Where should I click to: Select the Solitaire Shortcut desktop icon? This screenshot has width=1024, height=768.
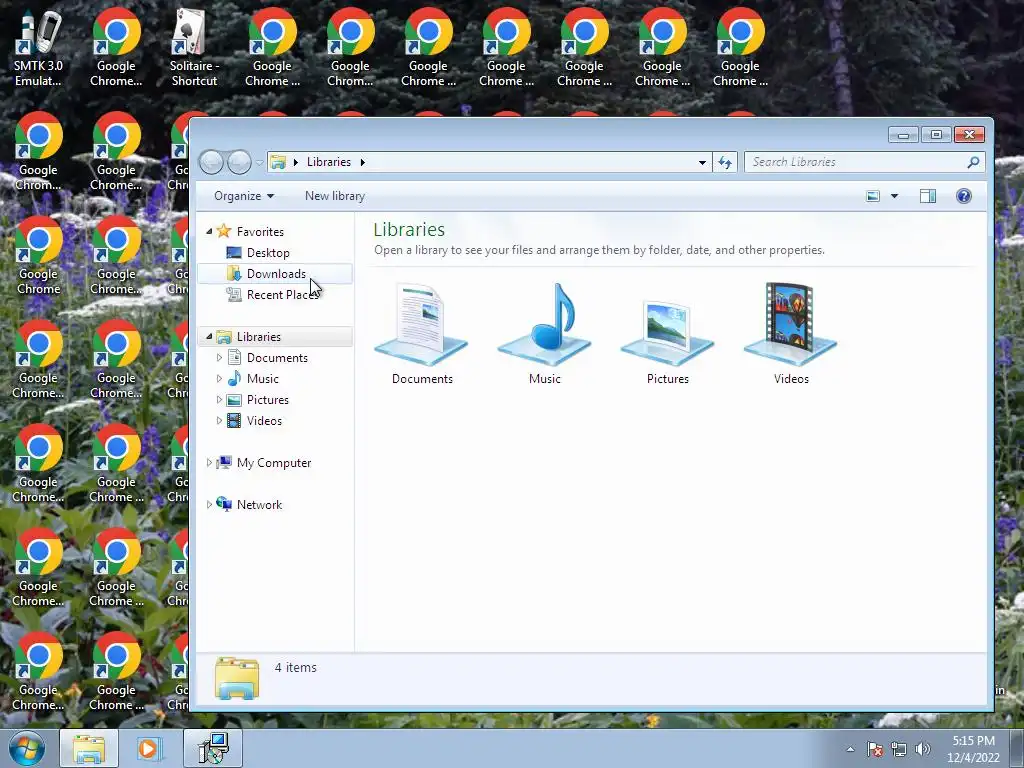point(194,48)
